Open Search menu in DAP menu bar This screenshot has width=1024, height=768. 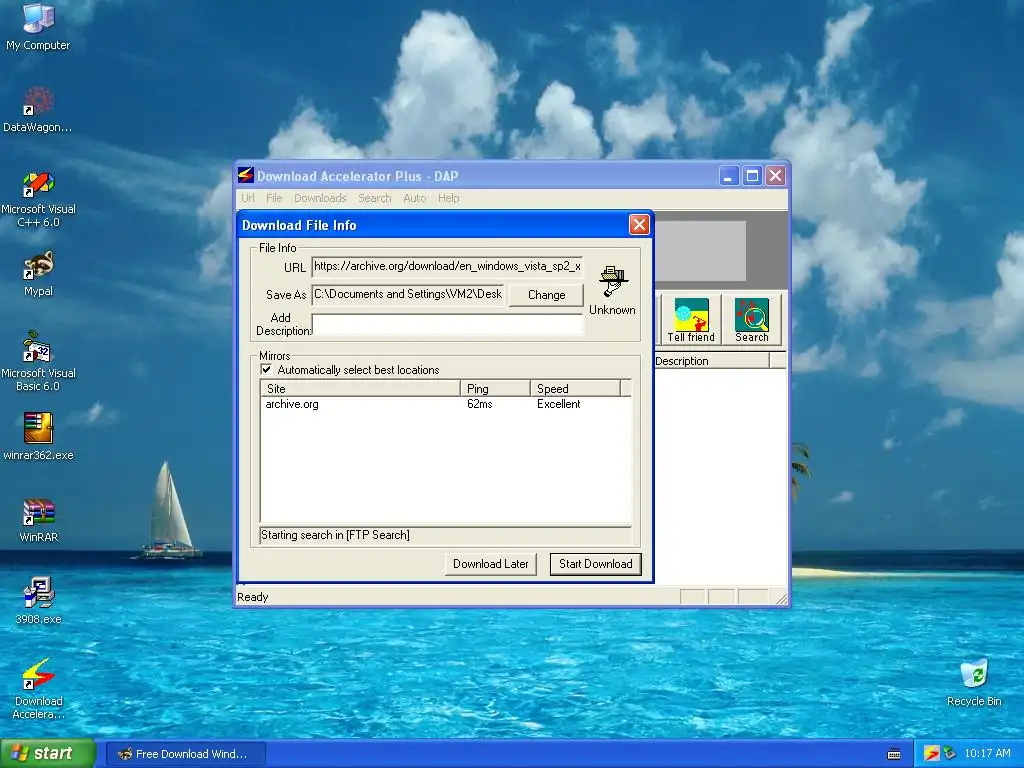[x=374, y=198]
